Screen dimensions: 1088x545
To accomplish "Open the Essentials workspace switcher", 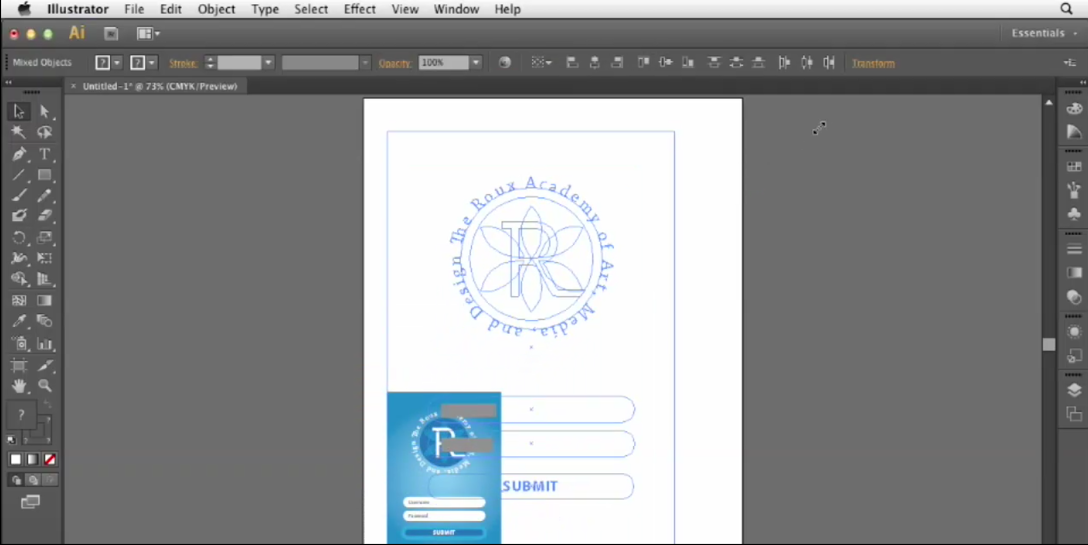I will coord(1043,33).
